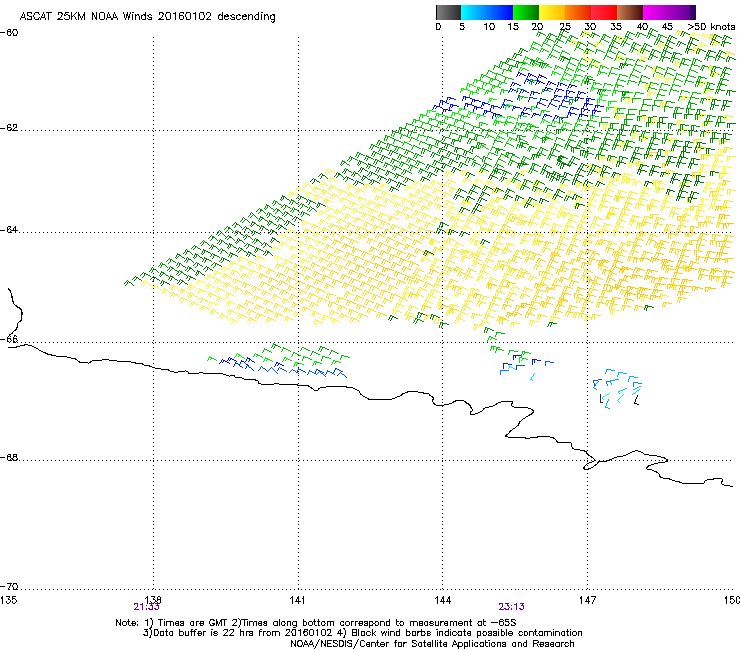Click the '35' label under the color bar

click(616, 27)
